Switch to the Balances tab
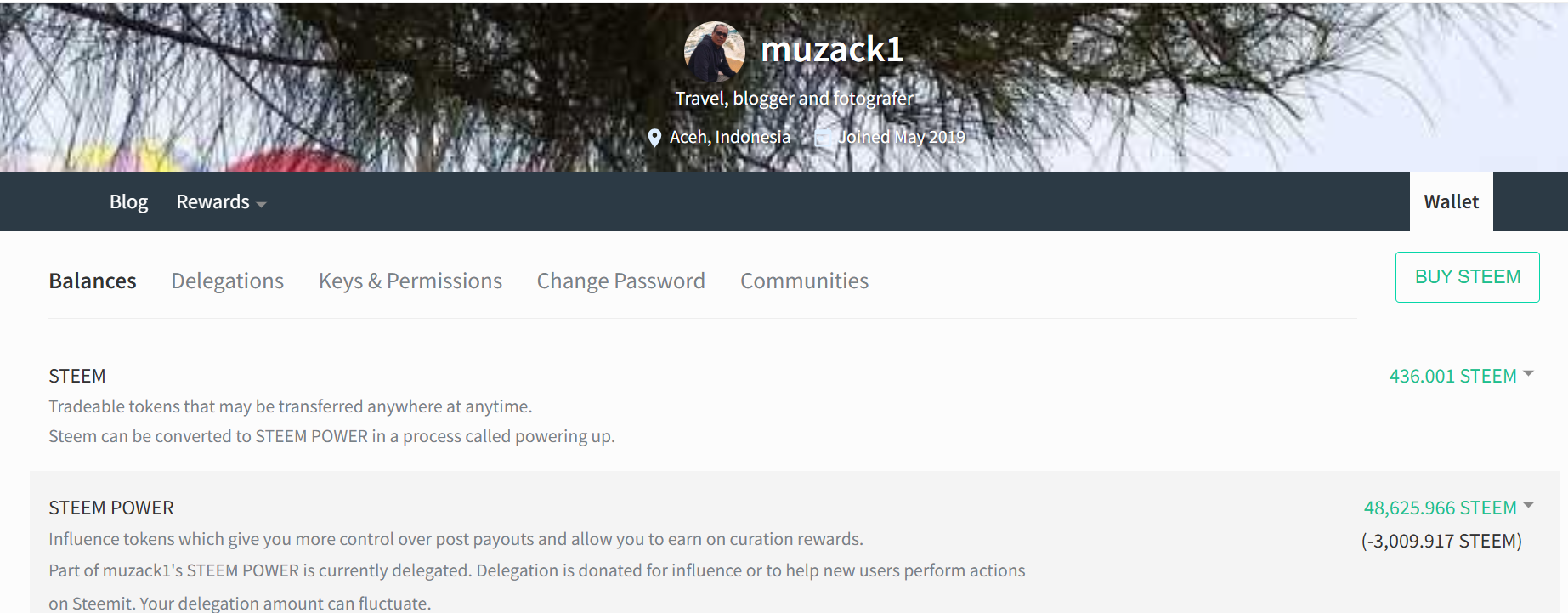This screenshot has height=613, width=1568. pyautogui.click(x=93, y=281)
